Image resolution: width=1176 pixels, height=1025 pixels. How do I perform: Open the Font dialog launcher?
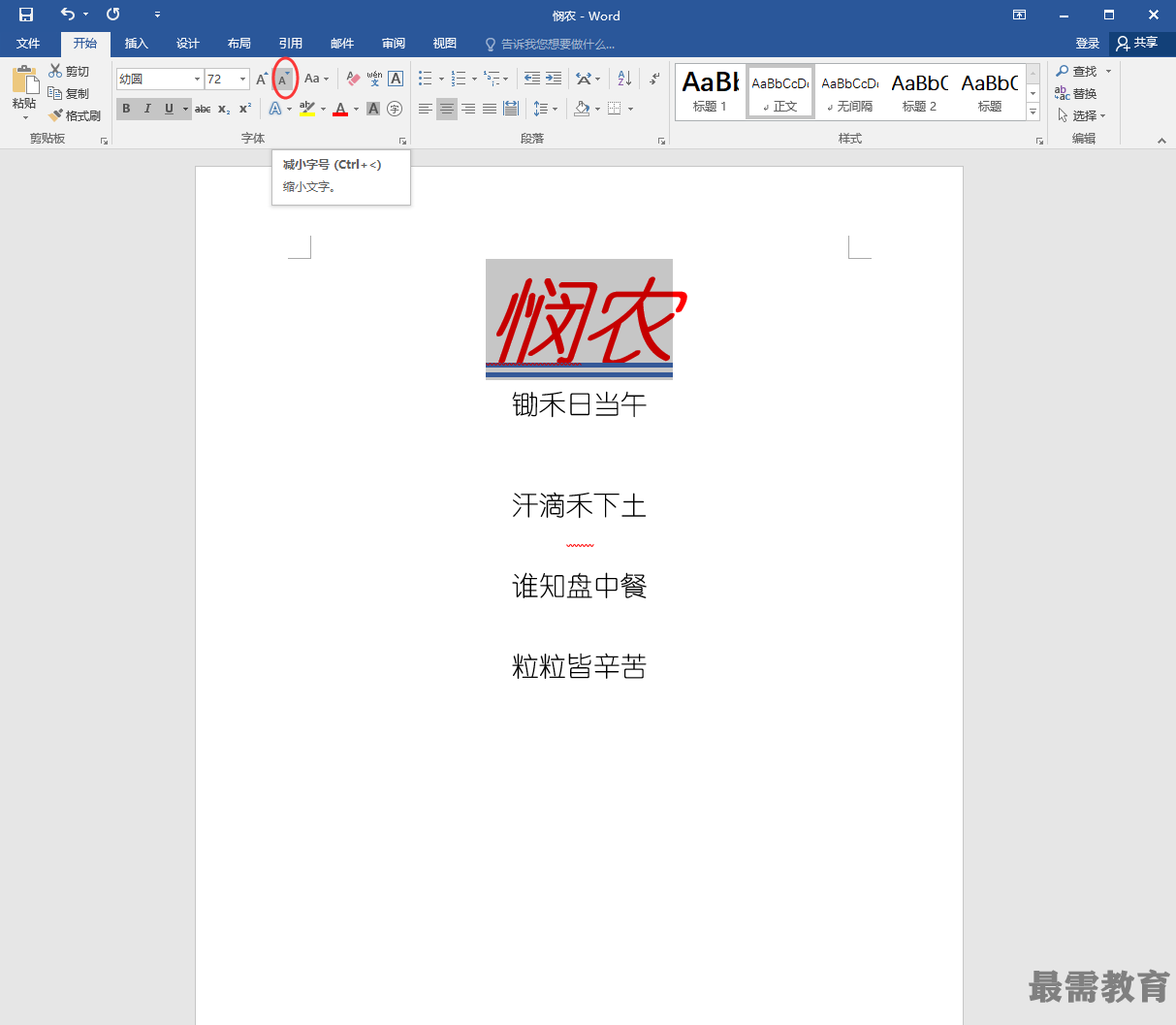(402, 141)
